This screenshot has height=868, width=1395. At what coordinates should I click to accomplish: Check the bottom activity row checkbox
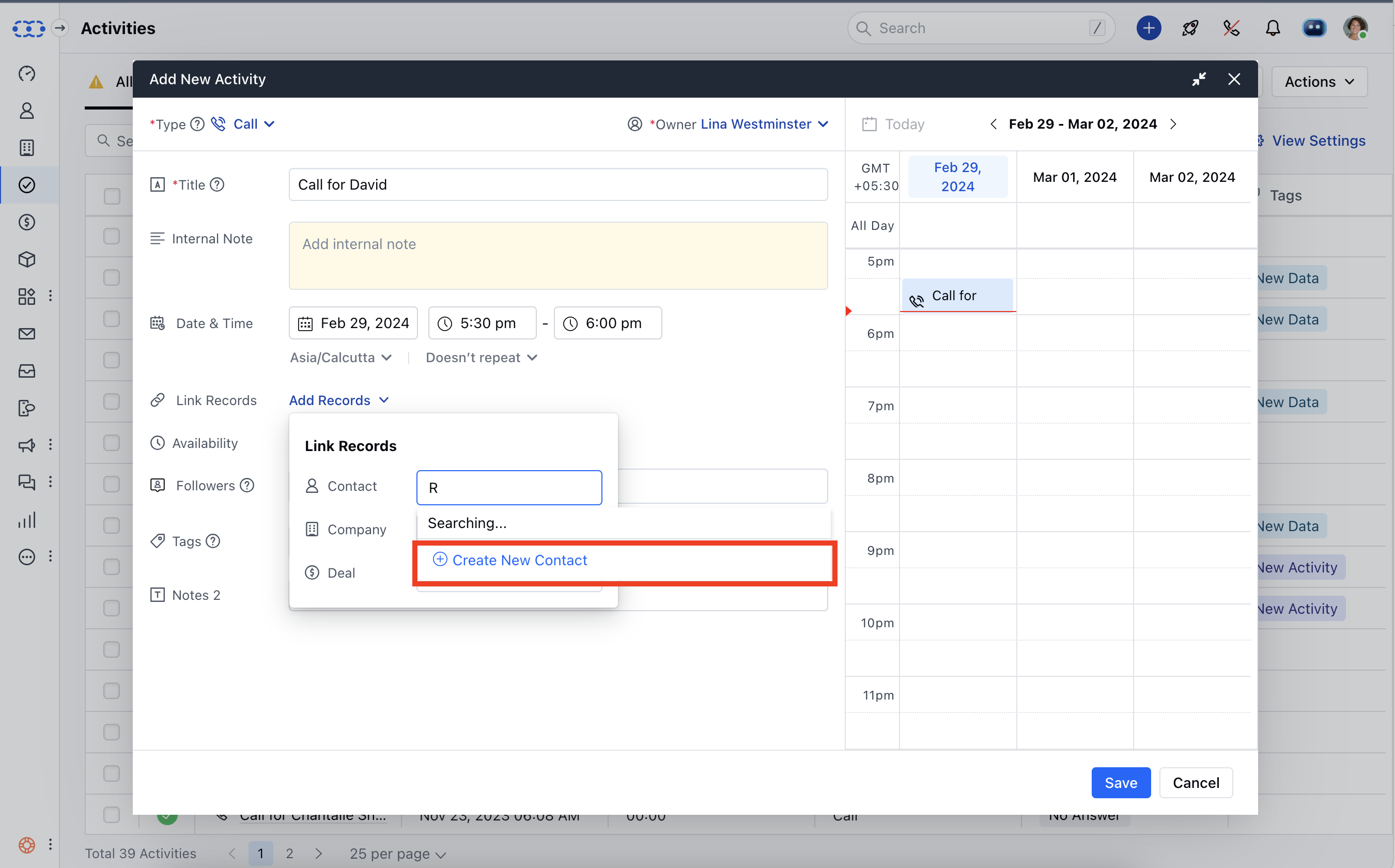click(x=112, y=814)
